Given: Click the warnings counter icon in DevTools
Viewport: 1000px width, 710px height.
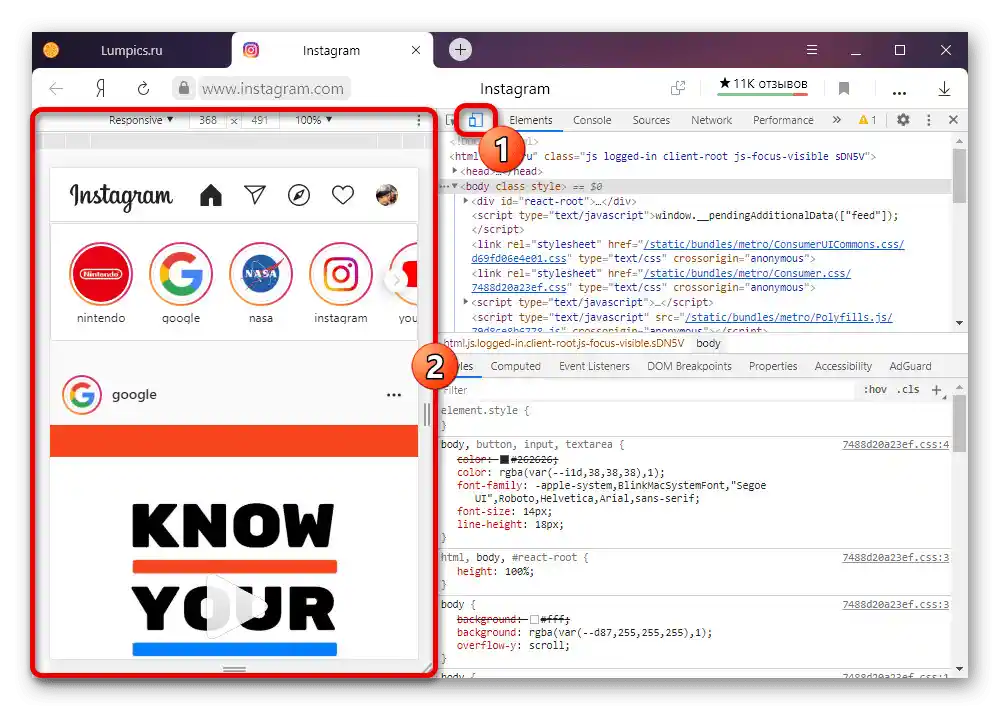Looking at the screenshot, I should [x=867, y=120].
